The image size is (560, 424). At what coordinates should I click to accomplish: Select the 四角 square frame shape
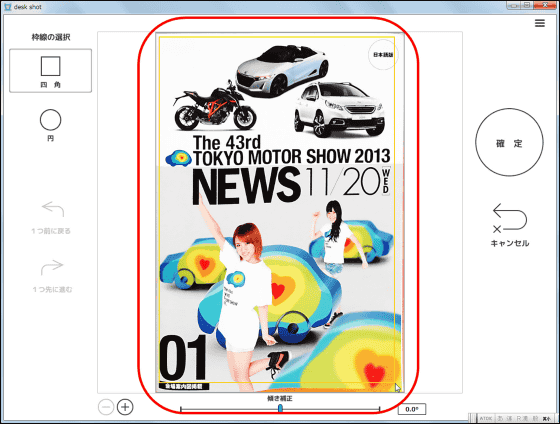pyautogui.click(x=50, y=71)
